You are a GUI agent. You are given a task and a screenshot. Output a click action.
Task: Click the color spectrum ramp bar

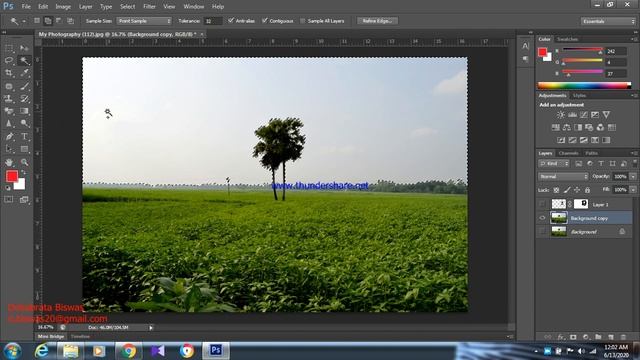[x=584, y=85]
